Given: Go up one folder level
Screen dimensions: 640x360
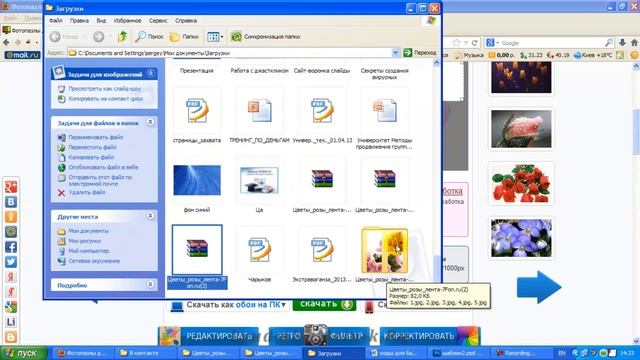Looking at the screenshot, I should click(122, 37).
